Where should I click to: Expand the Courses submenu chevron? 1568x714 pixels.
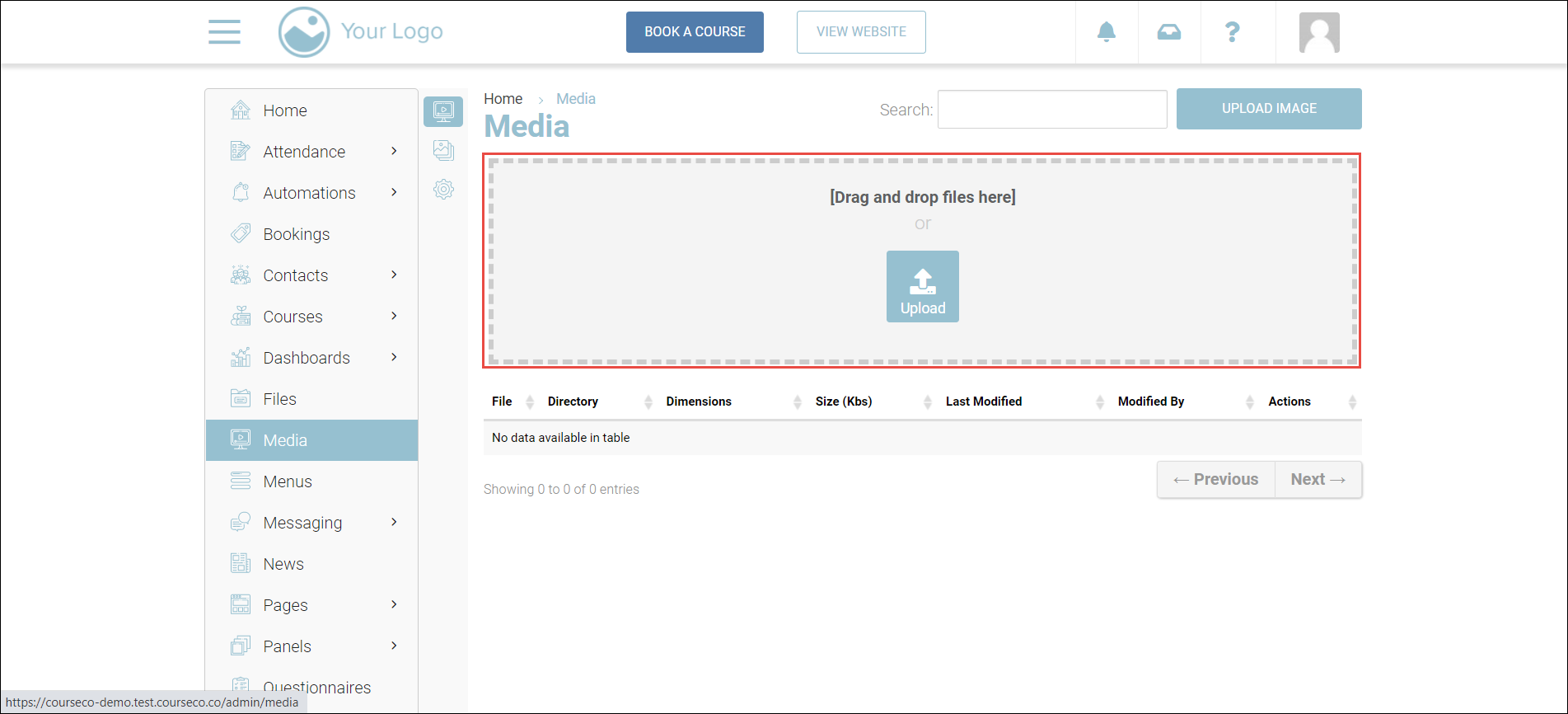coord(394,316)
